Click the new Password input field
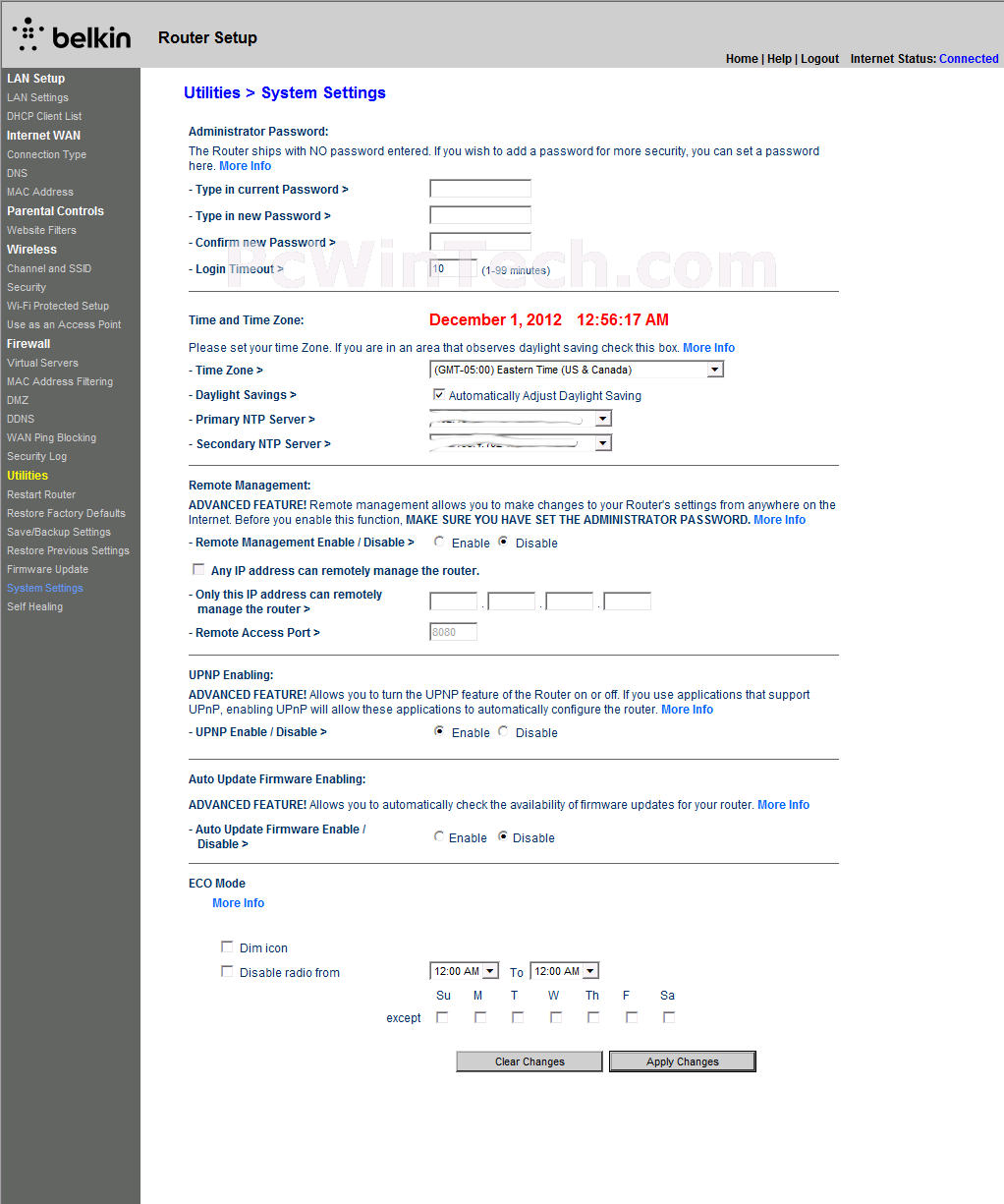1004x1204 pixels. pyautogui.click(x=480, y=215)
